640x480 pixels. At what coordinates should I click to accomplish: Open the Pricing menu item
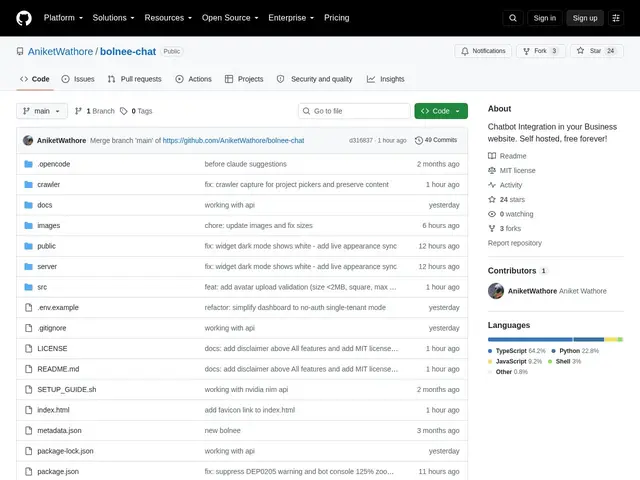coord(336,18)
